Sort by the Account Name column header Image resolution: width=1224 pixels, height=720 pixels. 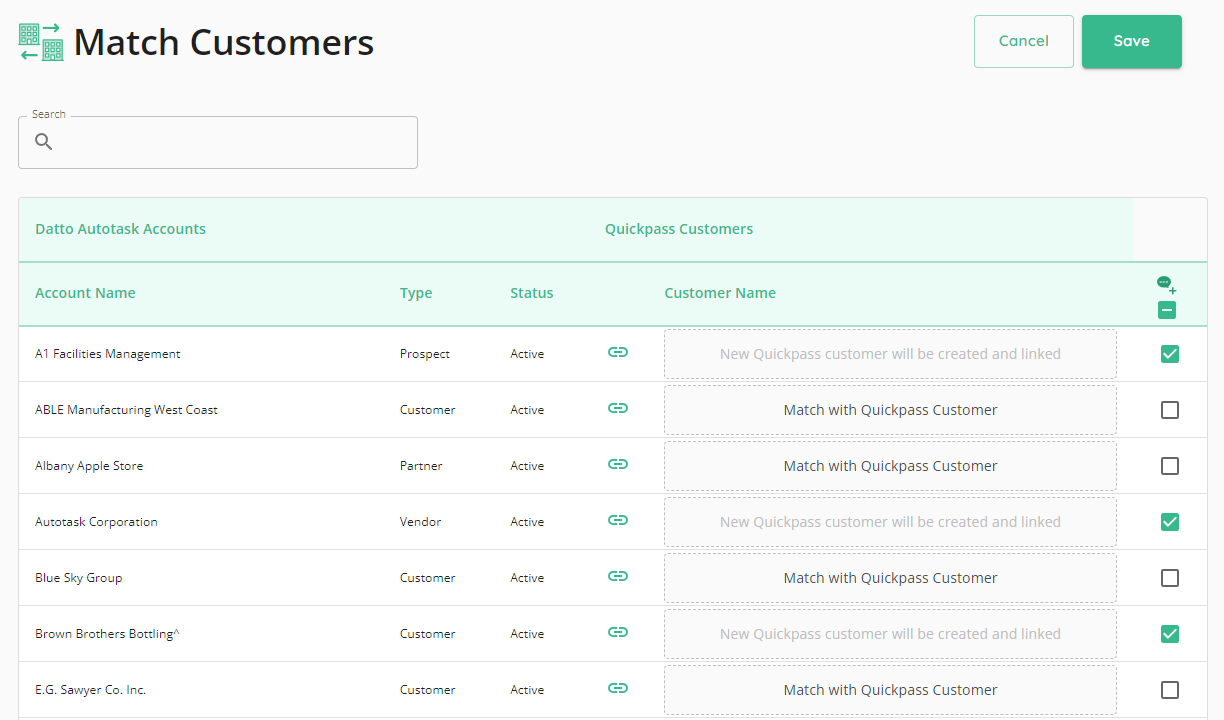[x=85, y=293]
